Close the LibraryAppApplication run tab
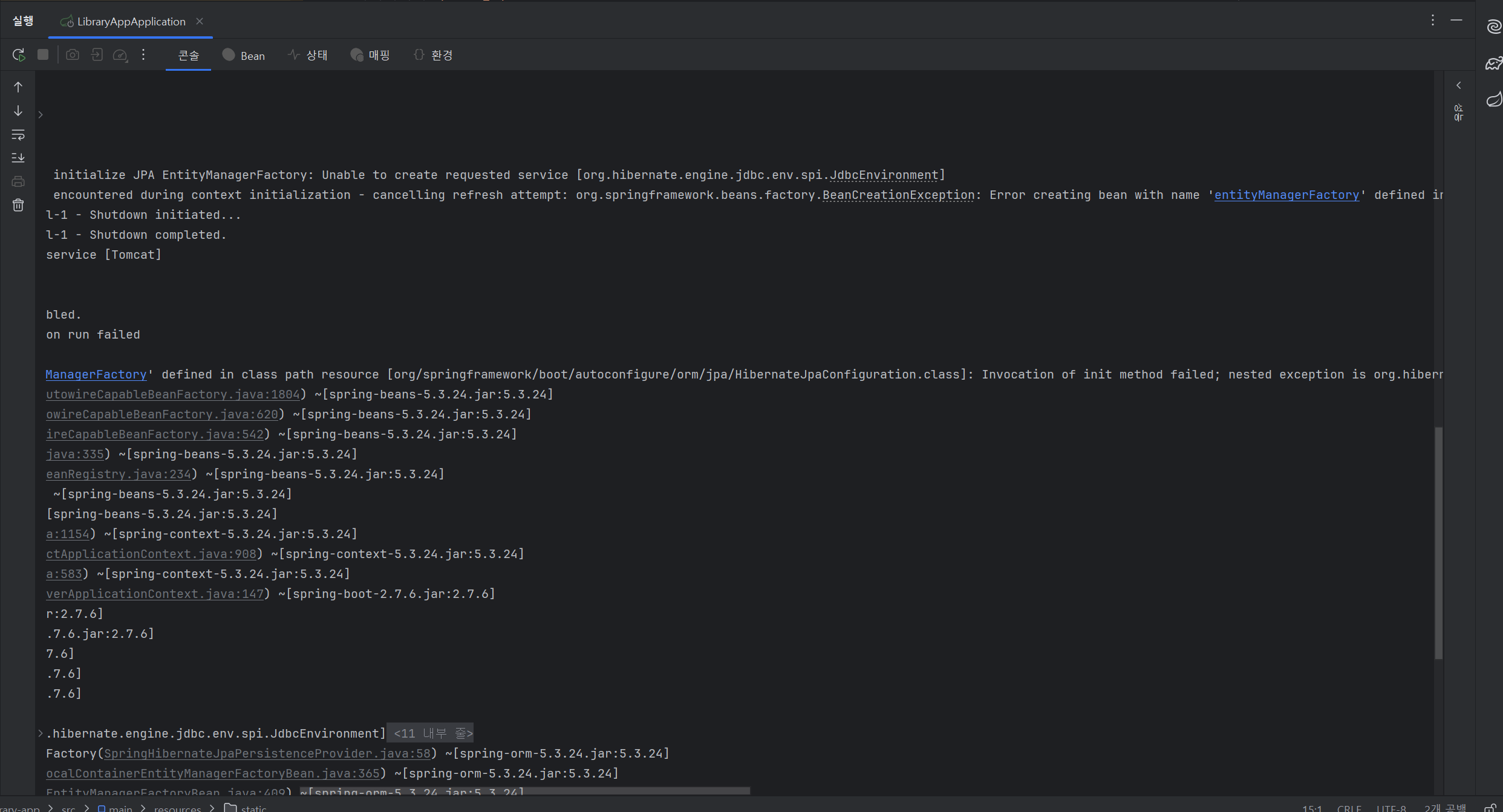Screen dimensions: 1503x812 tap(200, 21)
